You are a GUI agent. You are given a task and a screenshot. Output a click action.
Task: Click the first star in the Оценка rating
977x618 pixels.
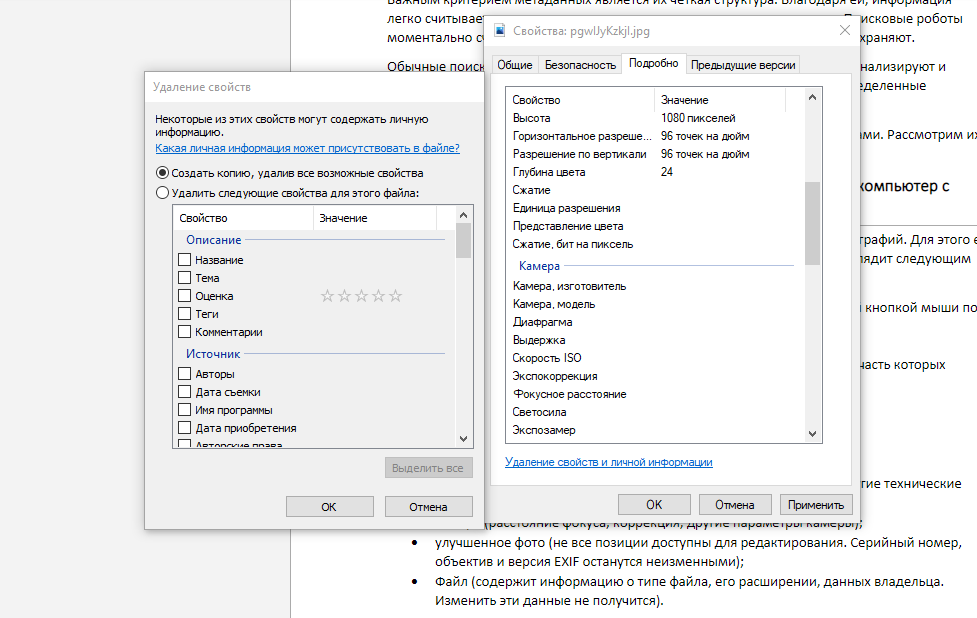(x=326, y=296)
